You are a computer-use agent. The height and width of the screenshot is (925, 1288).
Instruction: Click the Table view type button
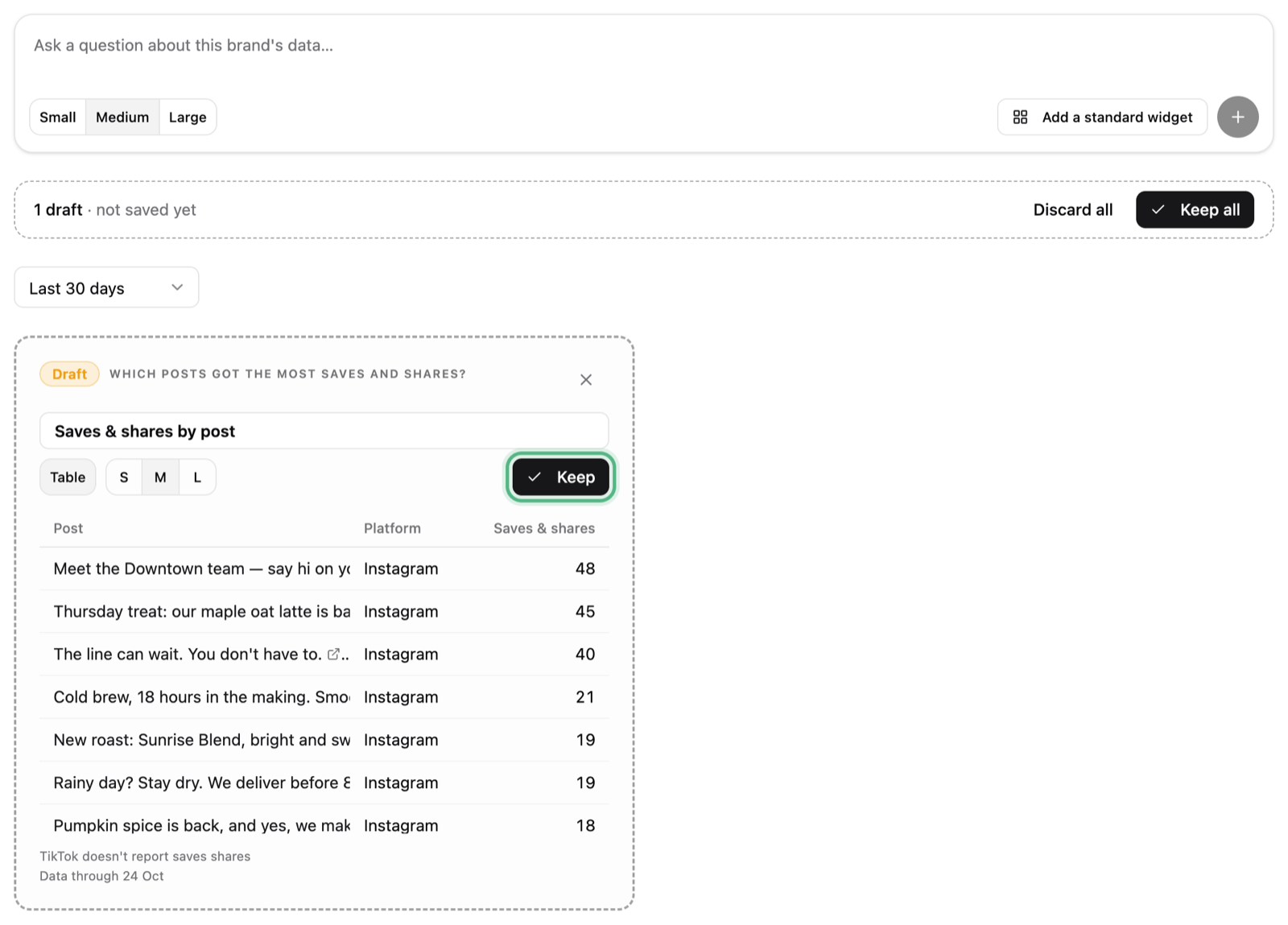(x=68, y=477)
